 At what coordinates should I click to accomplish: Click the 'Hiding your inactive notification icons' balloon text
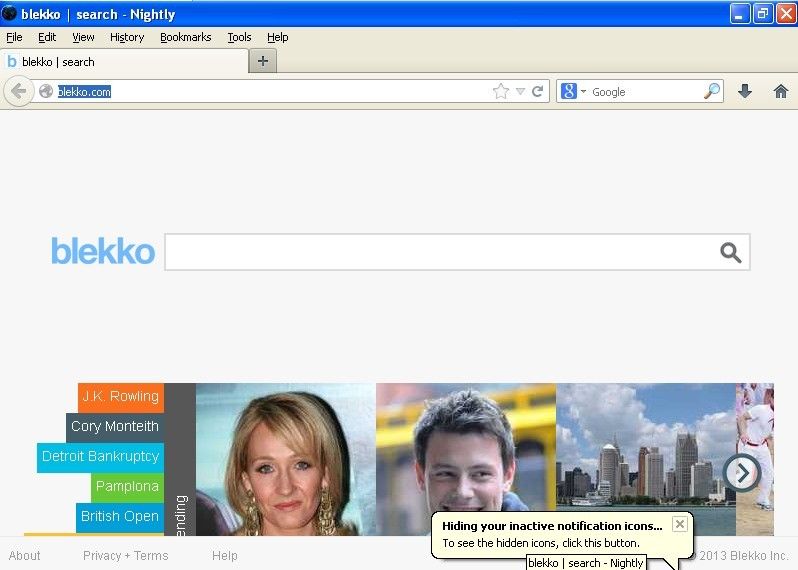pos(552,526)
